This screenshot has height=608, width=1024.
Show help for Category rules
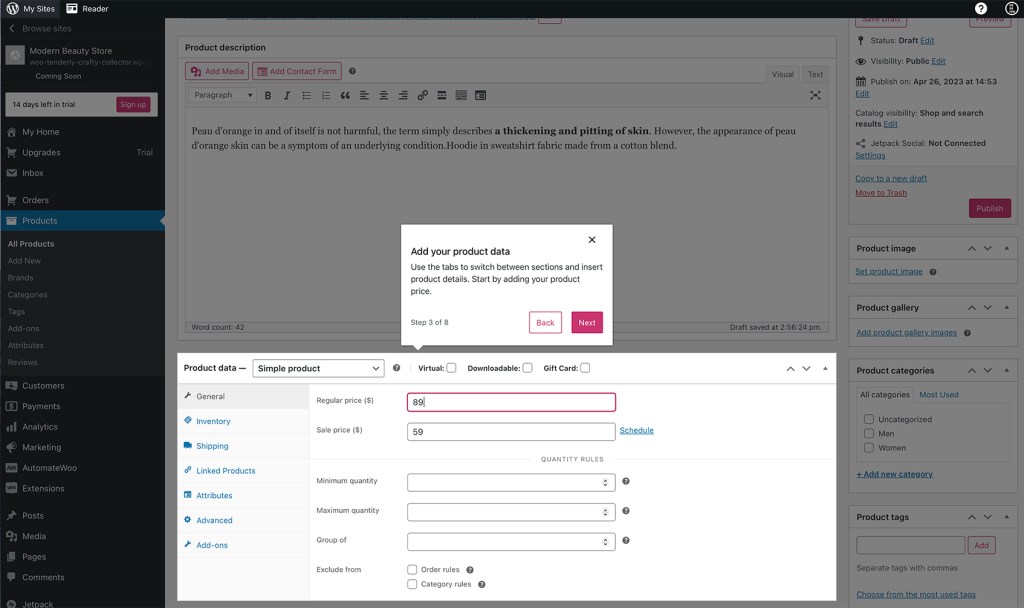tap(481, 584)
